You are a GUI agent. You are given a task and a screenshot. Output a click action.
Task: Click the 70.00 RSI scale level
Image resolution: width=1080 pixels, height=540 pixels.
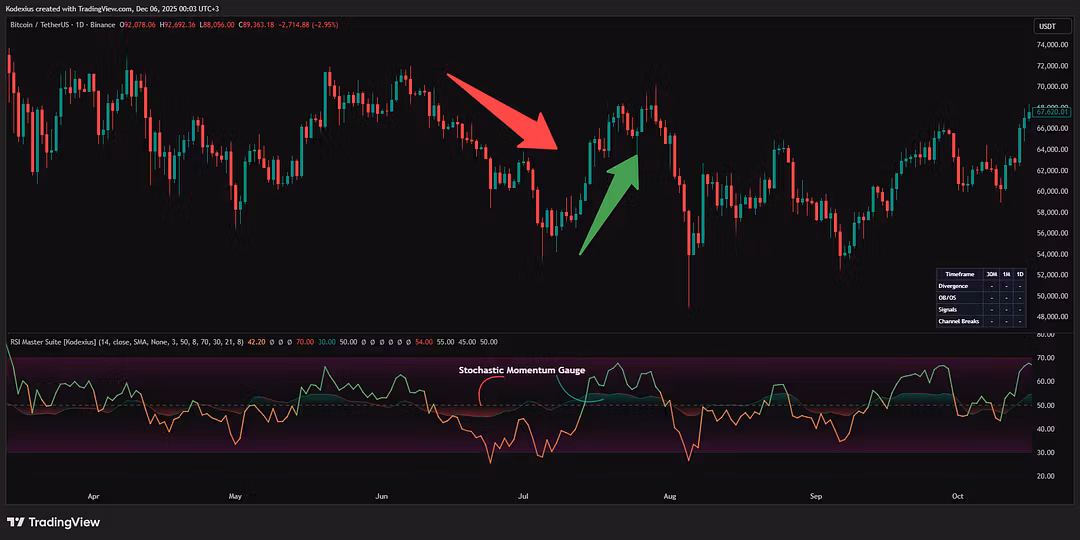coord(1047,357)
